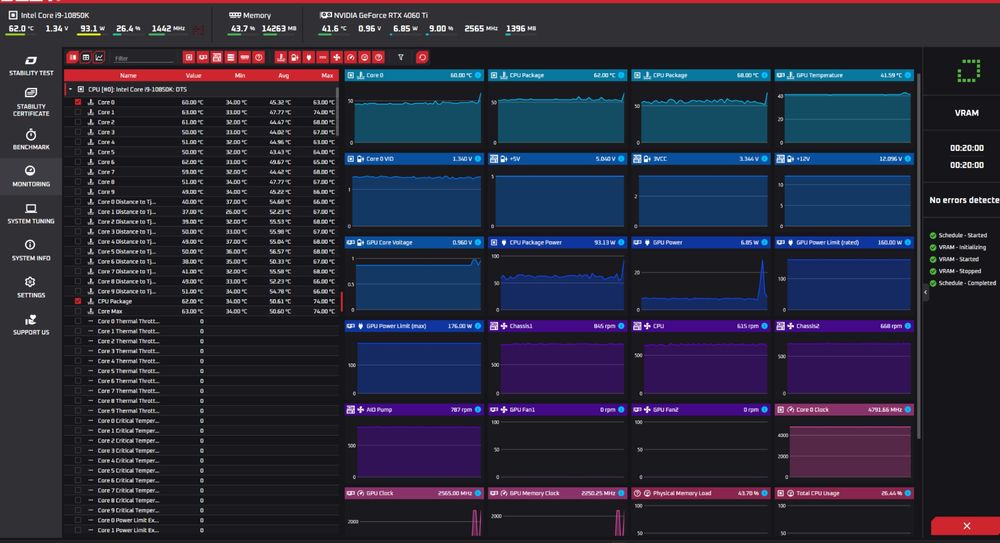
Task: Click the 'Schedule - Started' log entry
Action: pos(962,235)
